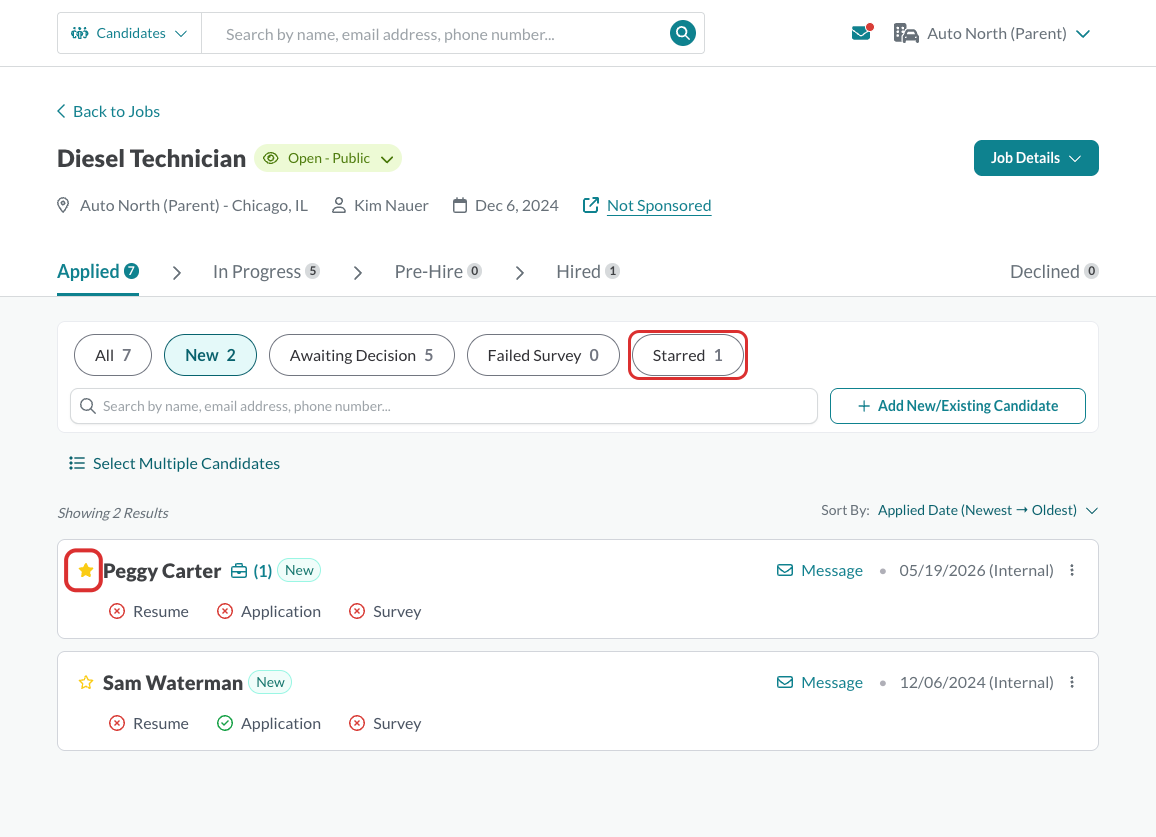Open the Sort By Applied Date dropdown
The height and width of the screenshot is (837, 1156).
(x=987, y=510)
